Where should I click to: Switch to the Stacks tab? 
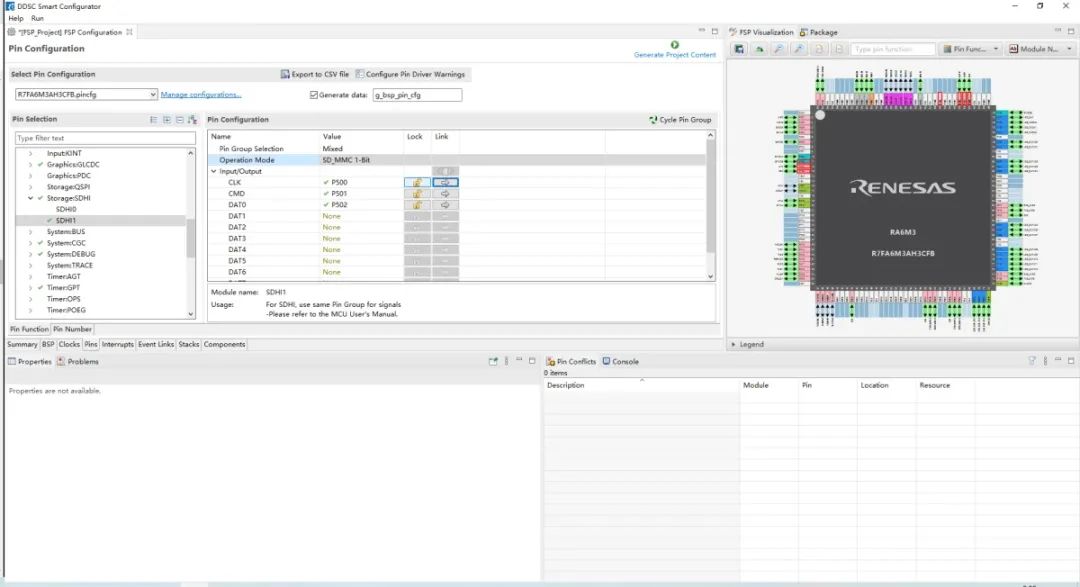(189, 344)
